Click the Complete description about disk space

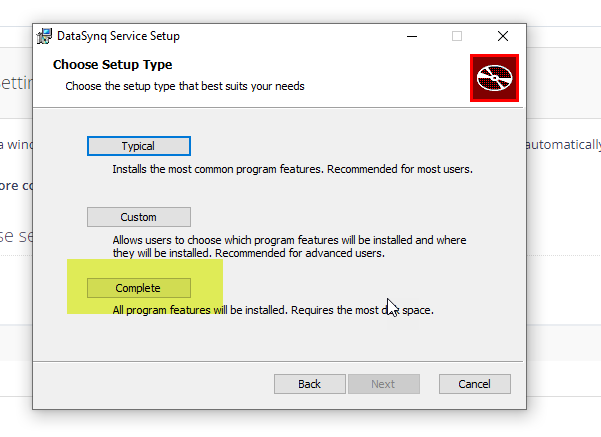coord(273,310)
